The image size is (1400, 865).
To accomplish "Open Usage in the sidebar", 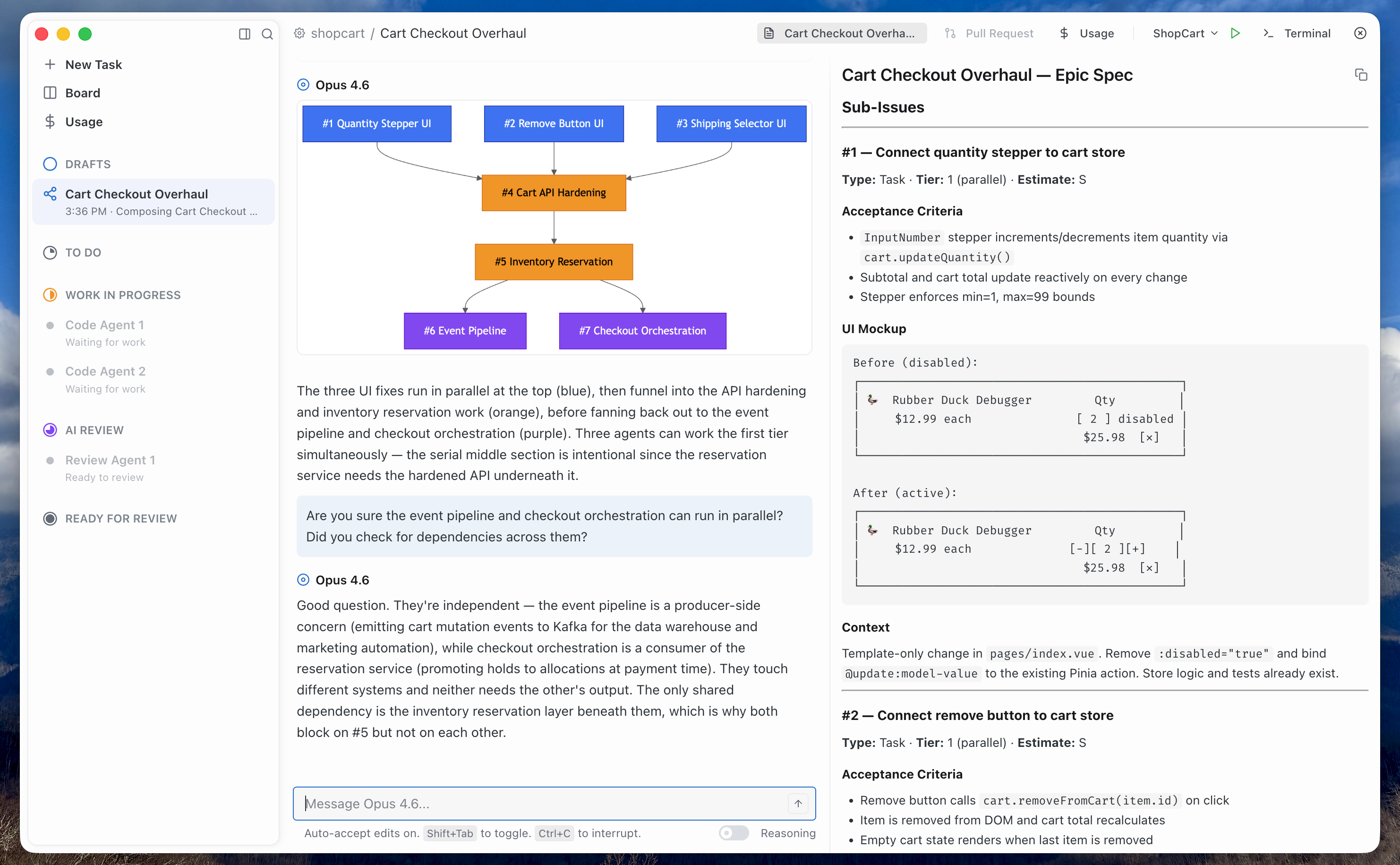I will (84, 122).
